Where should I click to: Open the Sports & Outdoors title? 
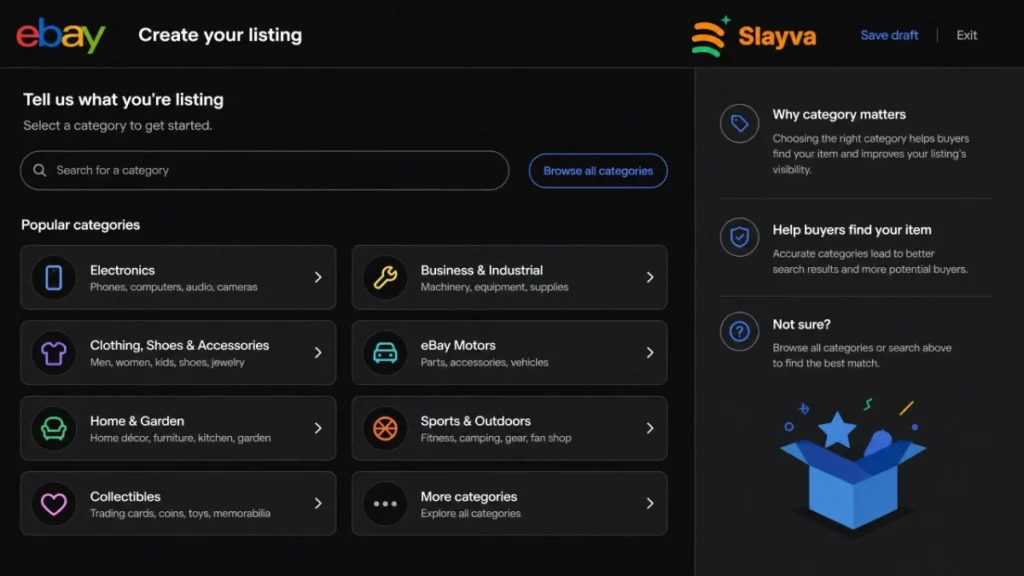(475, 421)
